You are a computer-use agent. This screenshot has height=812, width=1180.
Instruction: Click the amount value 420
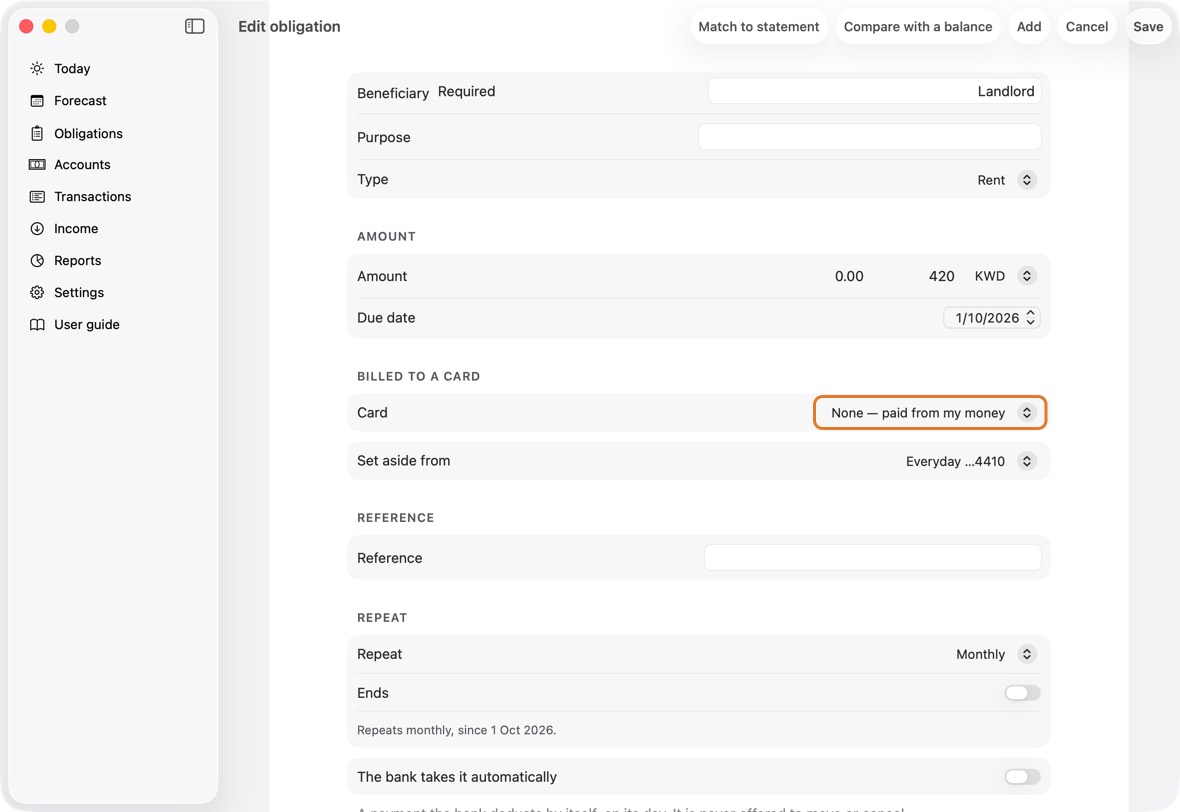click(941, 276)
